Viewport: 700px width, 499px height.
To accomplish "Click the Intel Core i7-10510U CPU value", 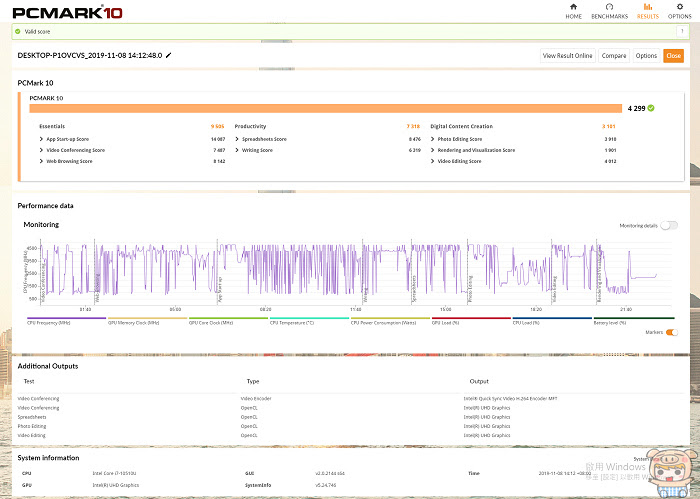I will [x=114, y=473].
